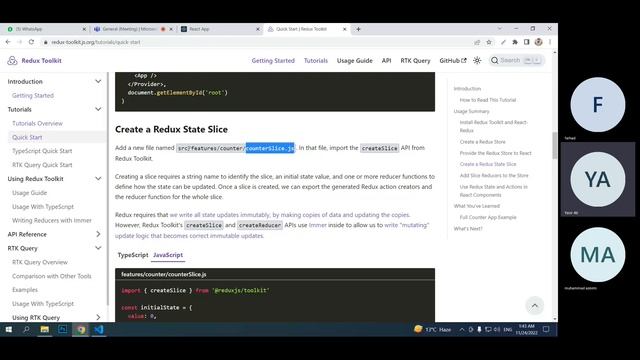This screenshot has height=360, width=640.
Task: Click the Redux Toolkit logo
Action: (34, 60)
